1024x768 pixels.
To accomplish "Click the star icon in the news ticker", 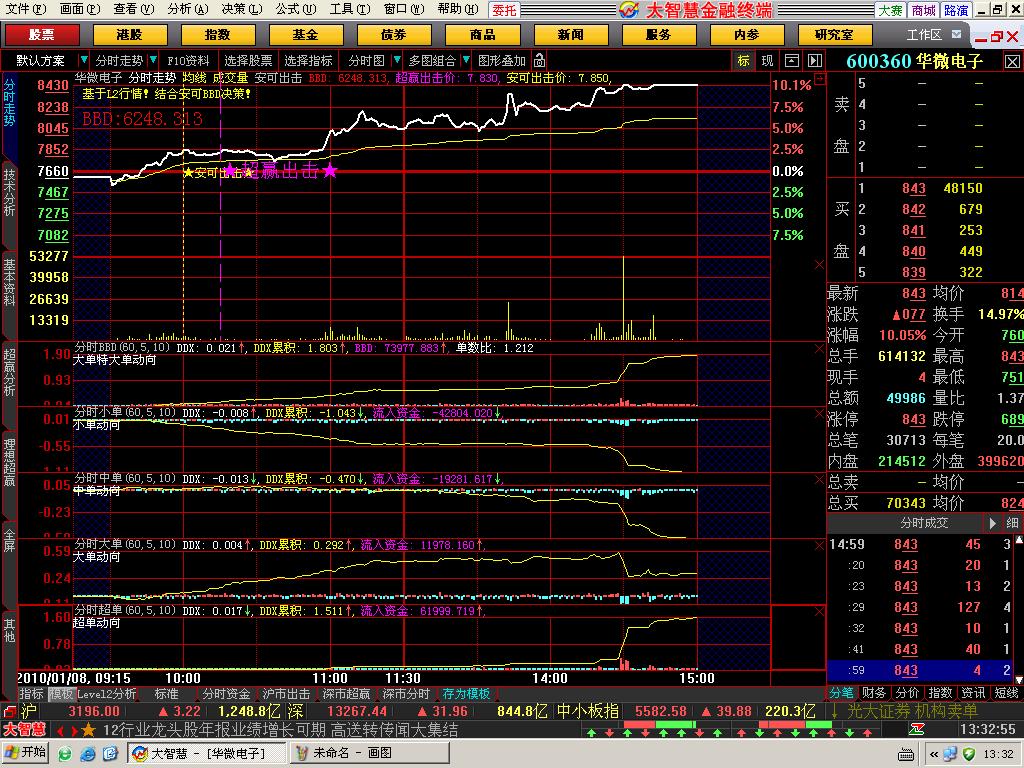I will click(88, 729).
